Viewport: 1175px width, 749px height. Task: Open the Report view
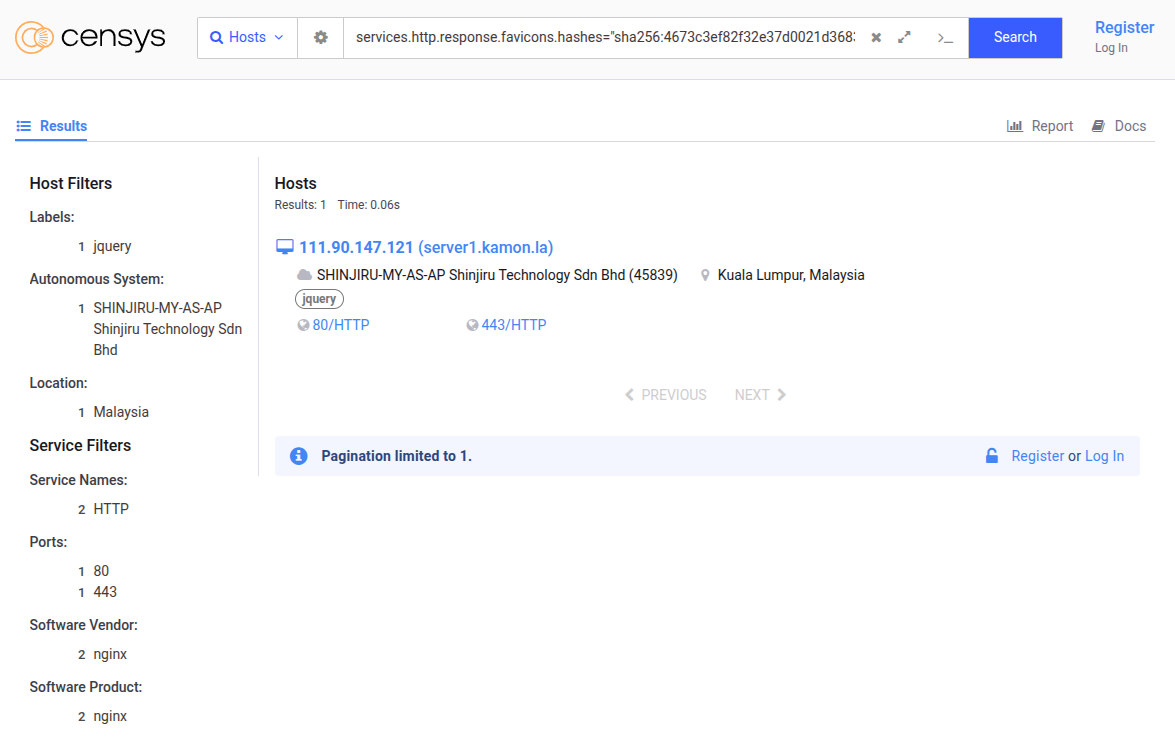pyautogui.click(x=1040, y=126)
